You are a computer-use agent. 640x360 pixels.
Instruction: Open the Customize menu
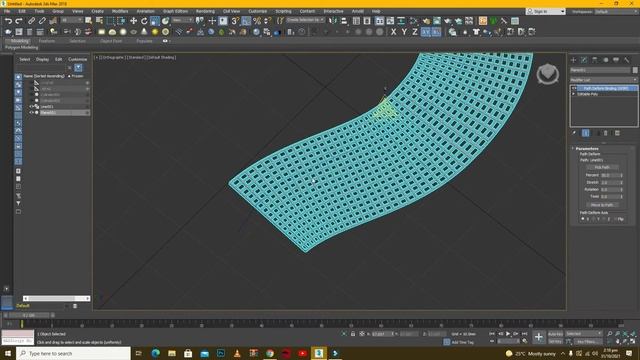[258, 11]
